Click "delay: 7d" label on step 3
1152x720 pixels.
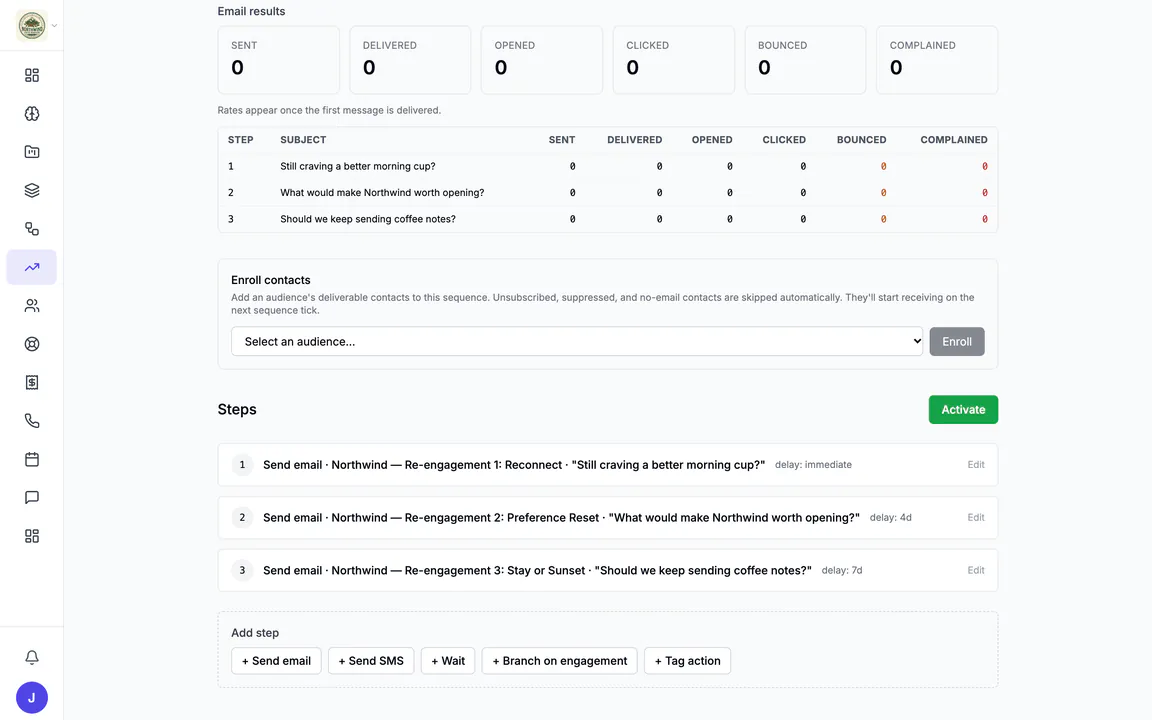842,570
